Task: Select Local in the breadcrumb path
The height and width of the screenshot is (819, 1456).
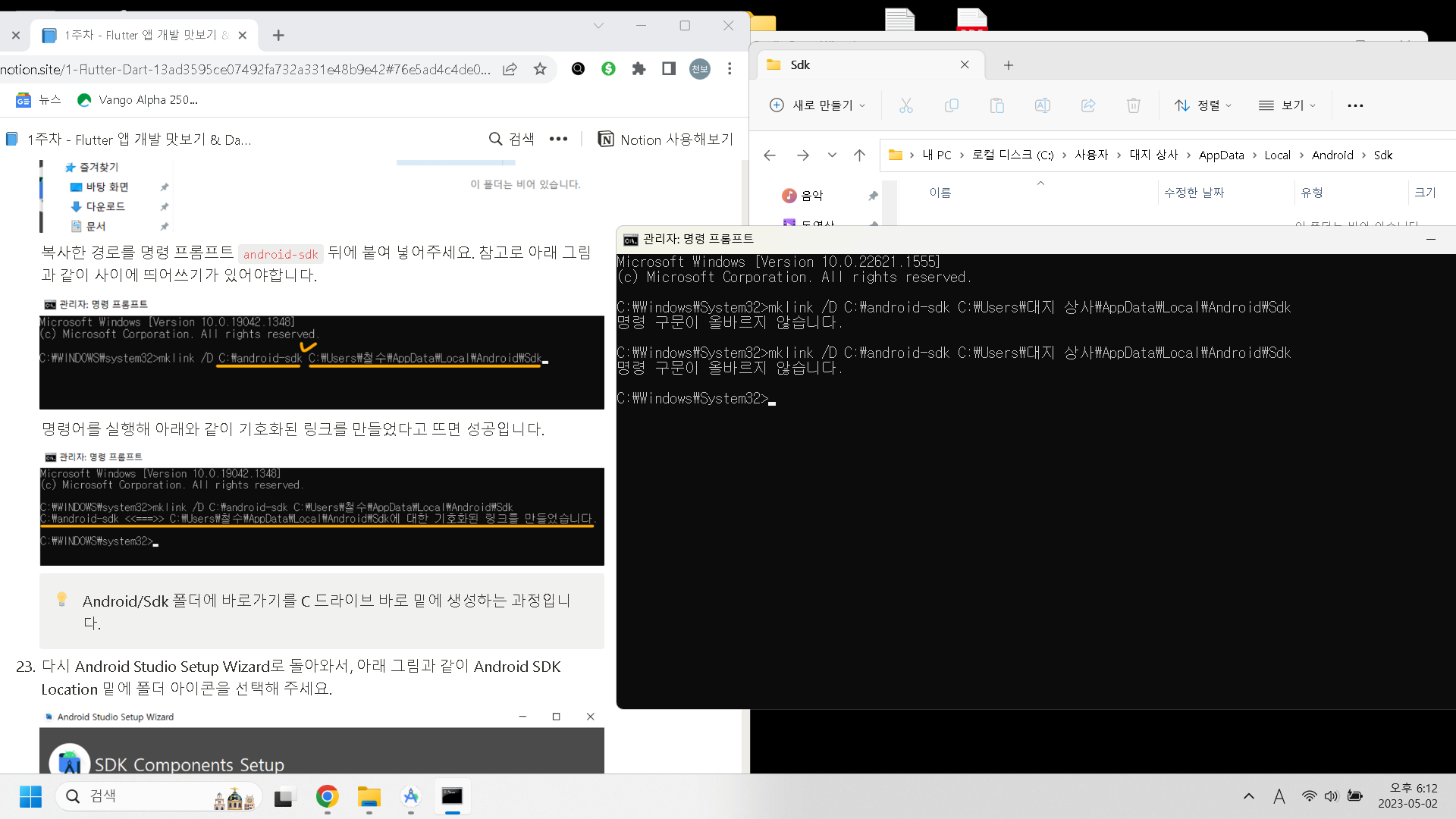Action: 1277,155
